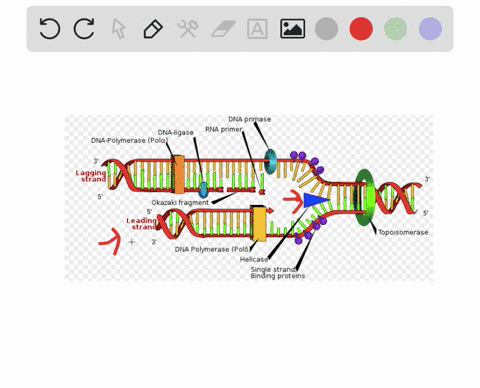Screen dimensions: 480x388
Task: Open the crossed tools icon
Action: (188, 29)
